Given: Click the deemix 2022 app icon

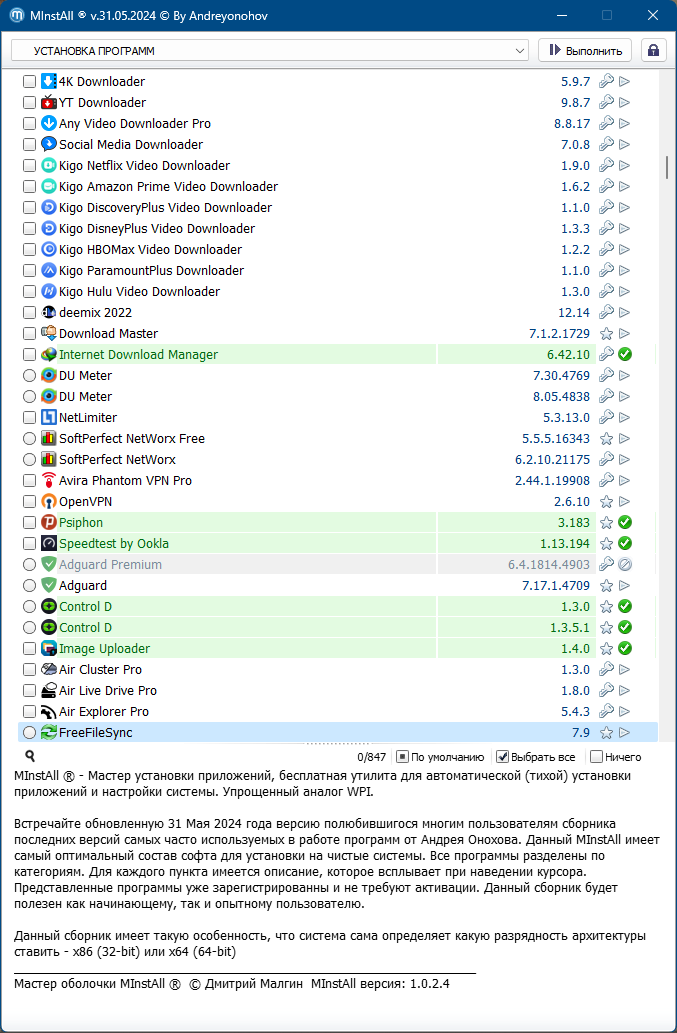Looking at the screenshot, I should pyautogui.click(x=49, y=312).
